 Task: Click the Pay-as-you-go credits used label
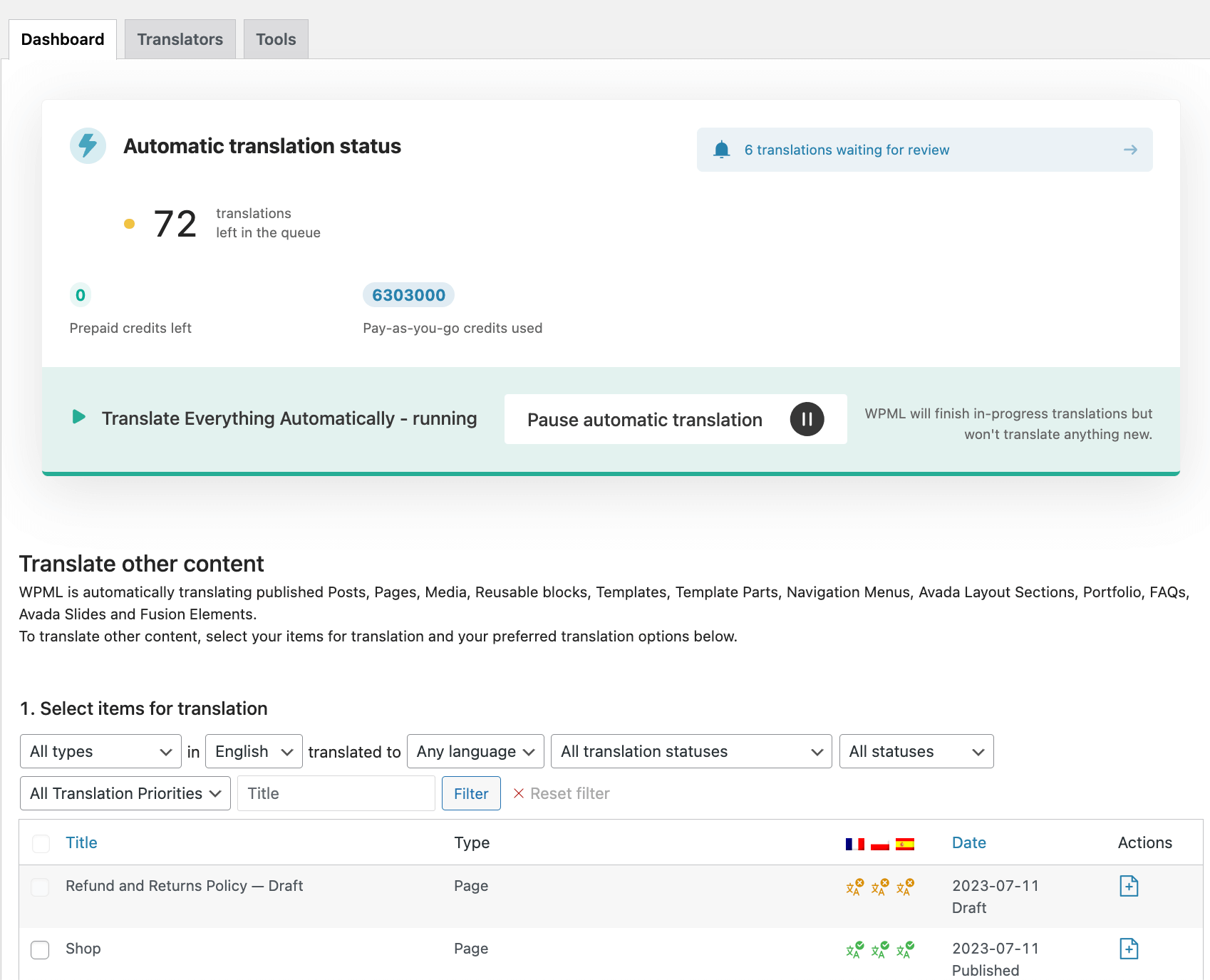[453, 328]
